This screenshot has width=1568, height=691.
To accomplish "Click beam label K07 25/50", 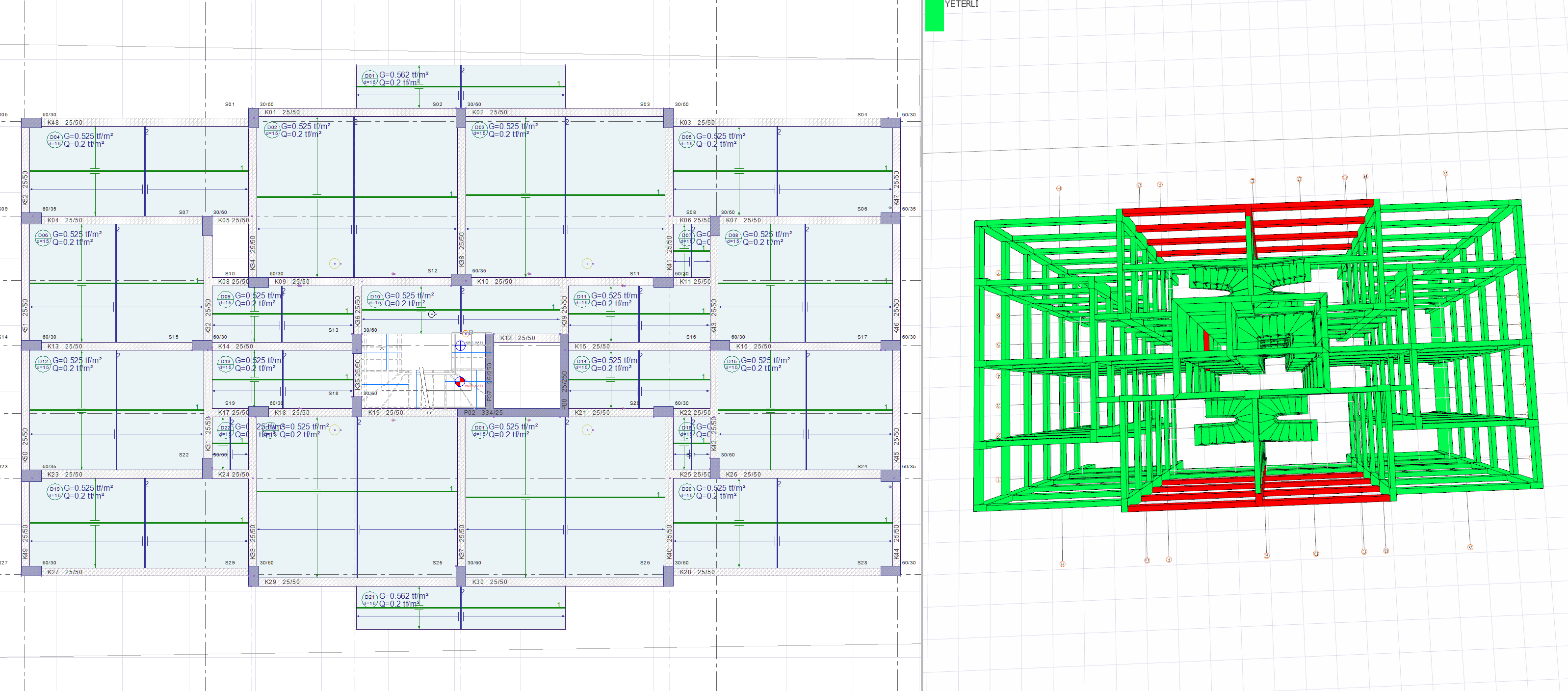I will point(743,220).
